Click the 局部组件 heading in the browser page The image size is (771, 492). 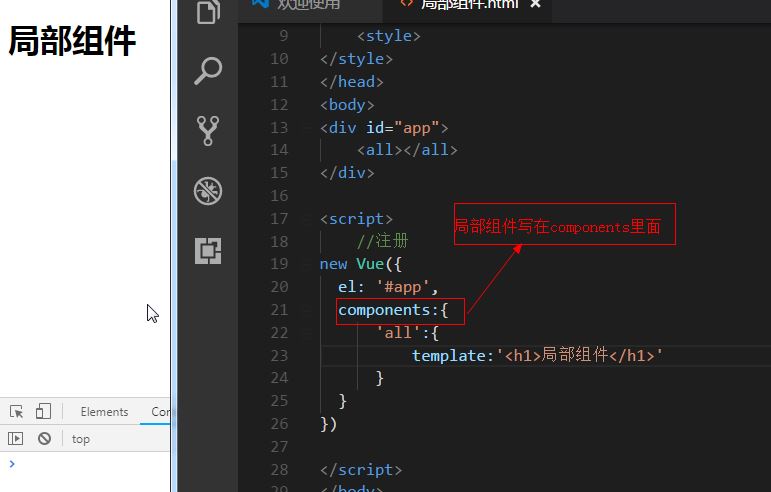72,41
